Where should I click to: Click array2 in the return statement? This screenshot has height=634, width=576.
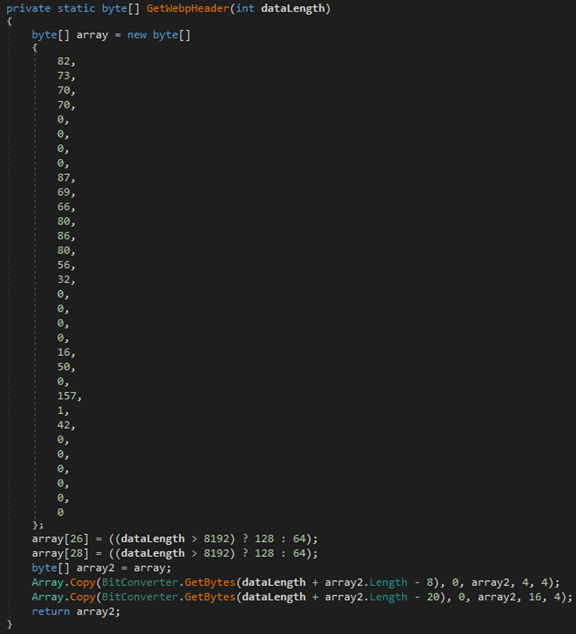(x=95, y=611)
